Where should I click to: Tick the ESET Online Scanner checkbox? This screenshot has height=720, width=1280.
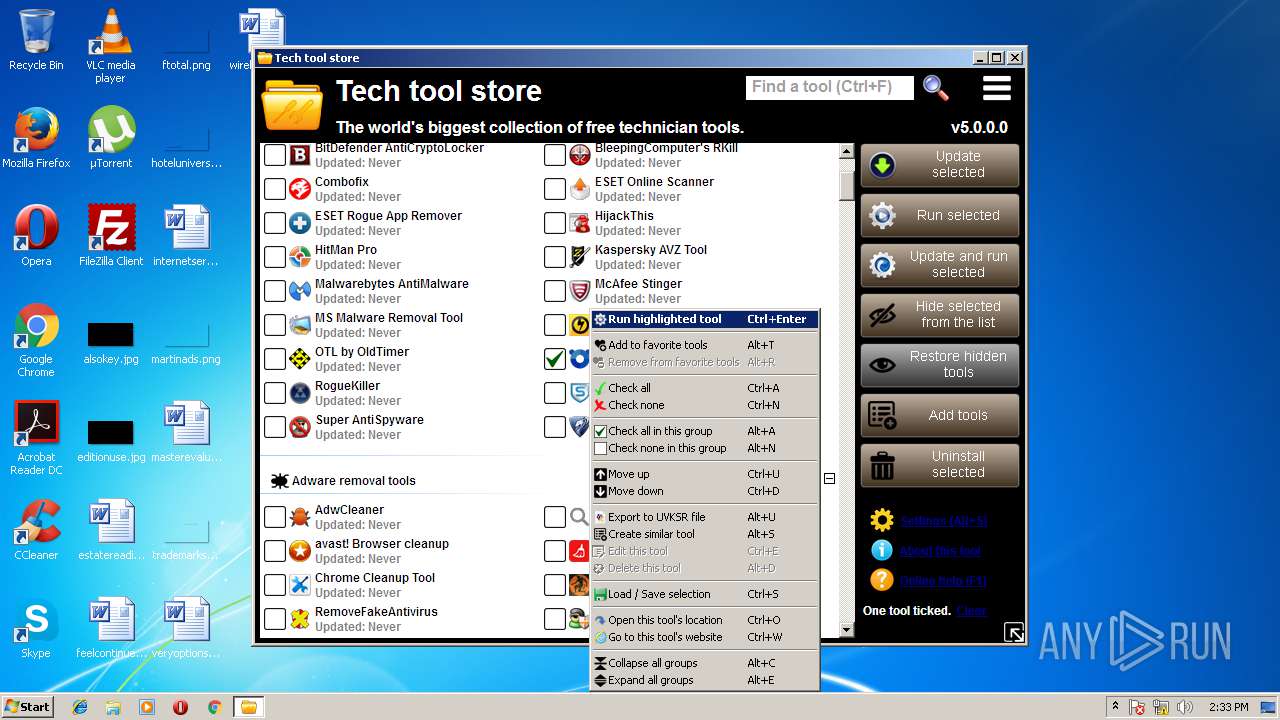(x=555, y=189)
